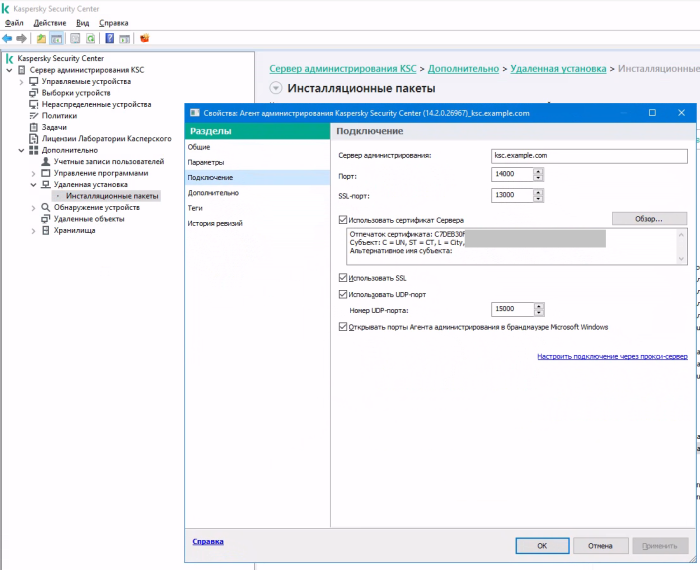Viewport: 700px width, 570px height.
Task: Click the refresh toolbar icon
Action: coord(90,39)
